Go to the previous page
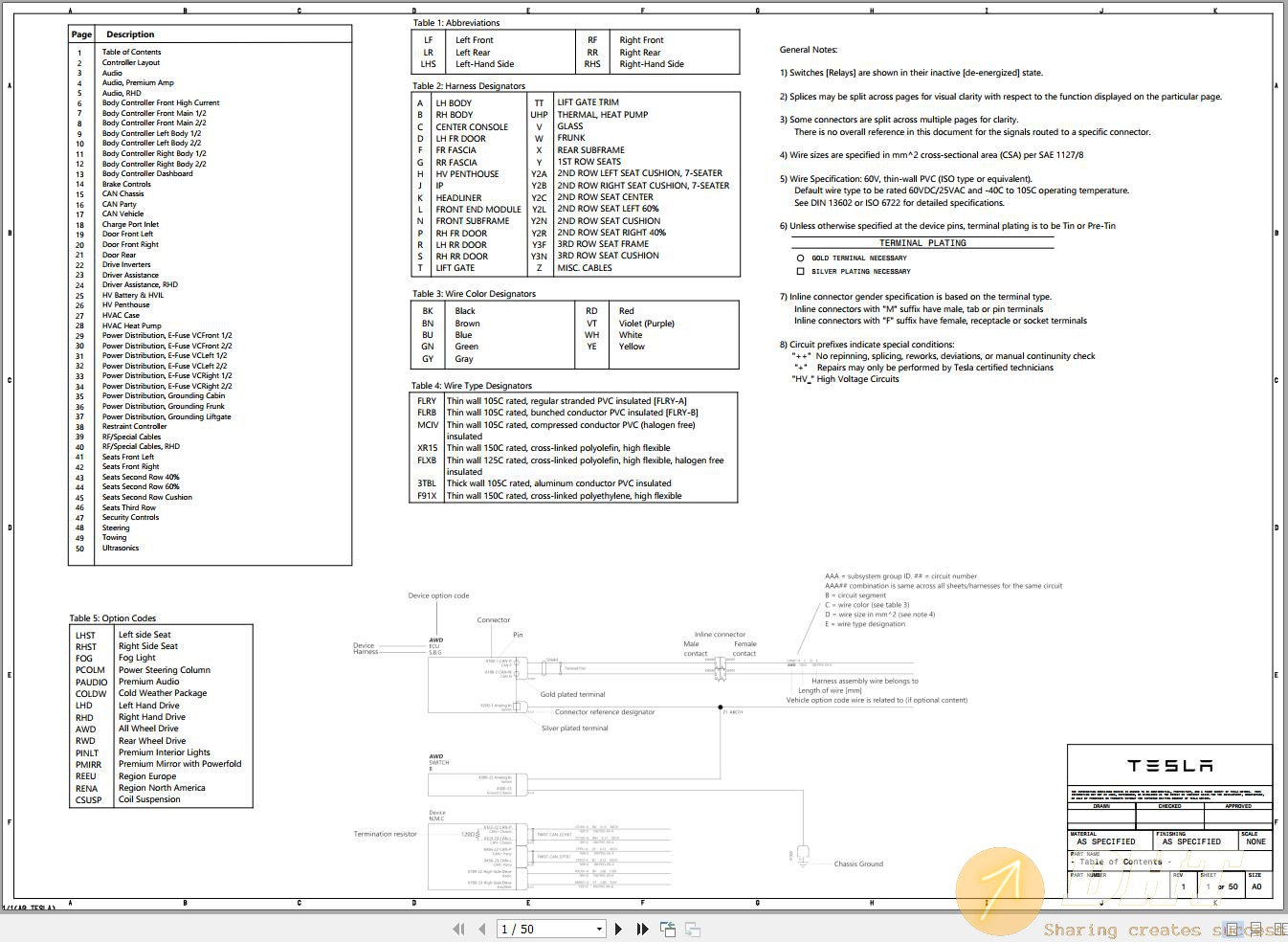1288x942 pixels. 480,929
